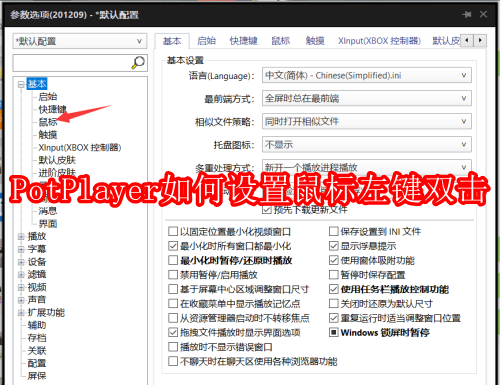Toggle Windows 锁屏时暂停 checkbox
The image size is (500, 385).
pyautogui.click(x=334, y=332)
